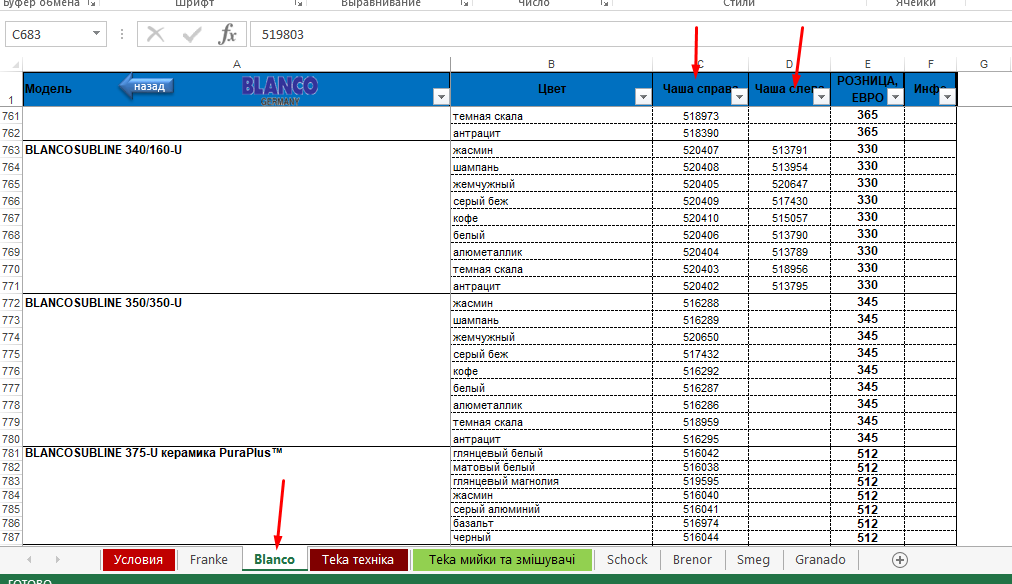Expand the Name Box dropdown arrow
The width and height of the screenshot is (1012, 584).
(96, 34)
